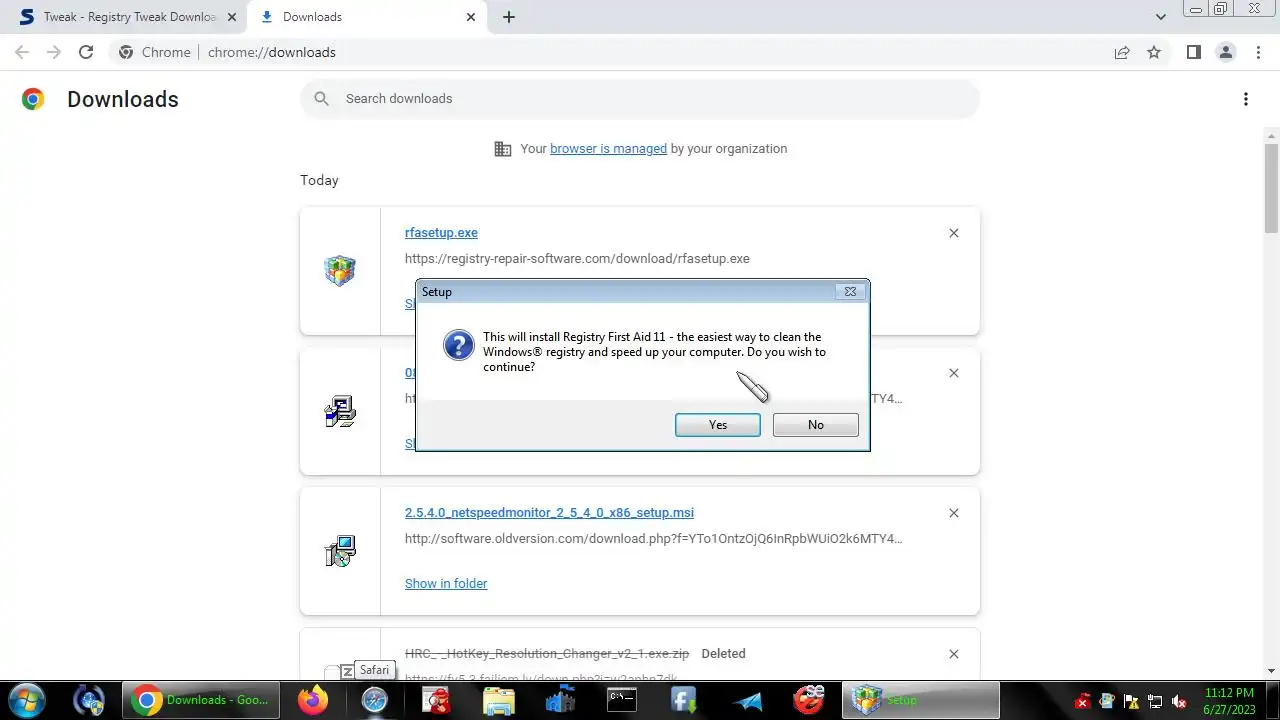Switch to Chrome Downloads taskbar button

pyautogui.click(x=203, y=700)
